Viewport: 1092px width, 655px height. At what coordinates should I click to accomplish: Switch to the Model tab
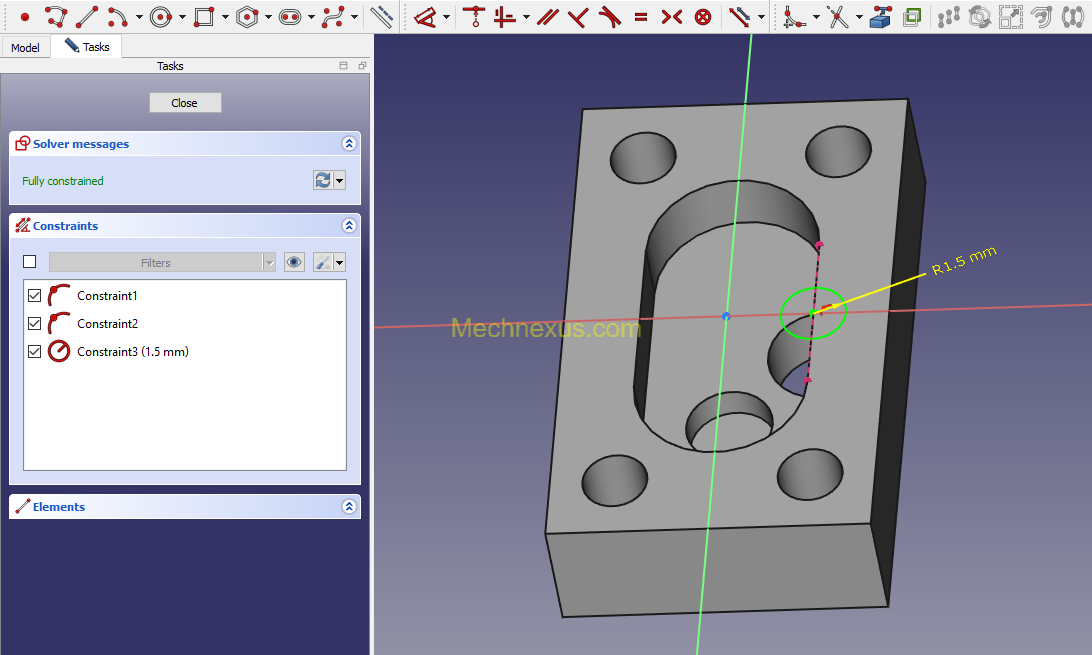pyautogui.click(x=25, y=47)
